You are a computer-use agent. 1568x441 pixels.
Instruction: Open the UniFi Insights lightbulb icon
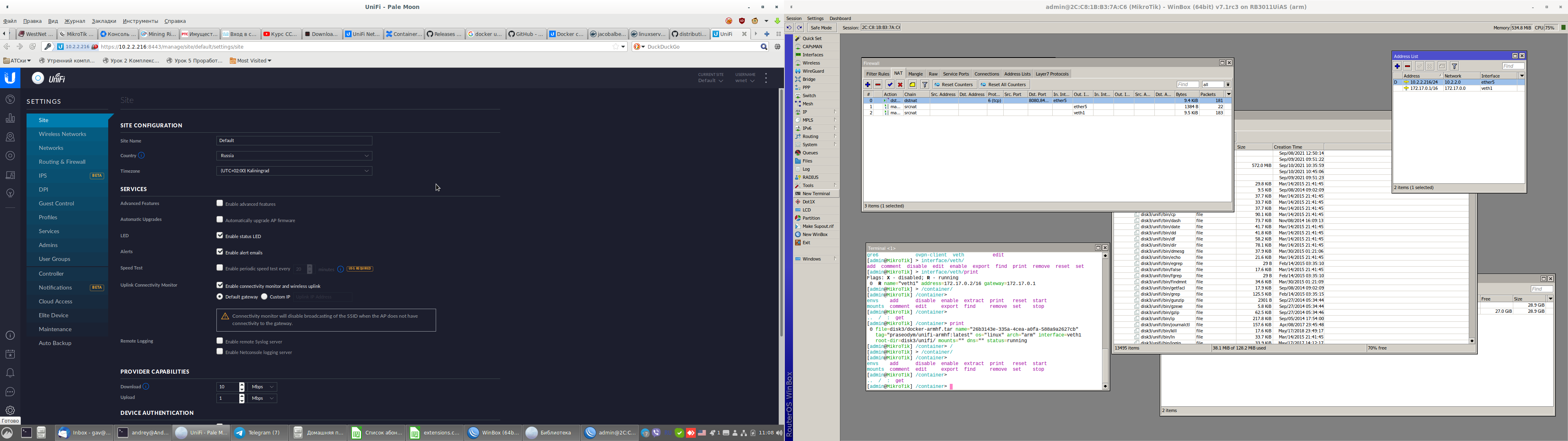coord(10,193)
